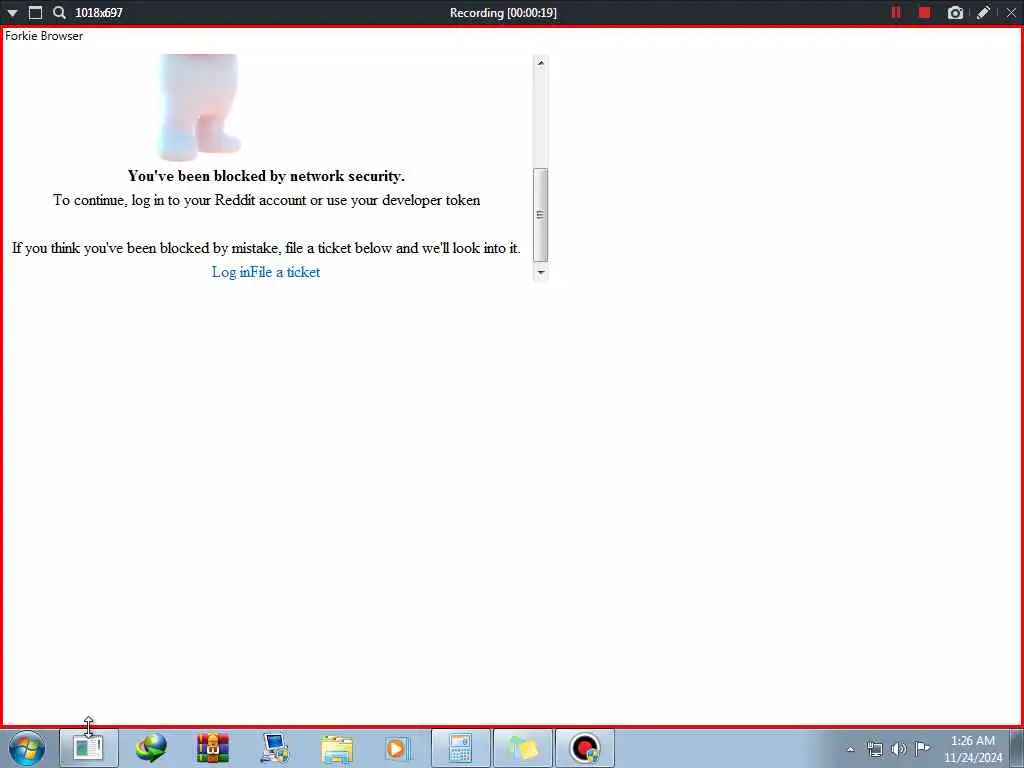Click the blocked by network security heading
This screenshot has width=1024, height=768.
pyautogui.click(x=266, y=176)
